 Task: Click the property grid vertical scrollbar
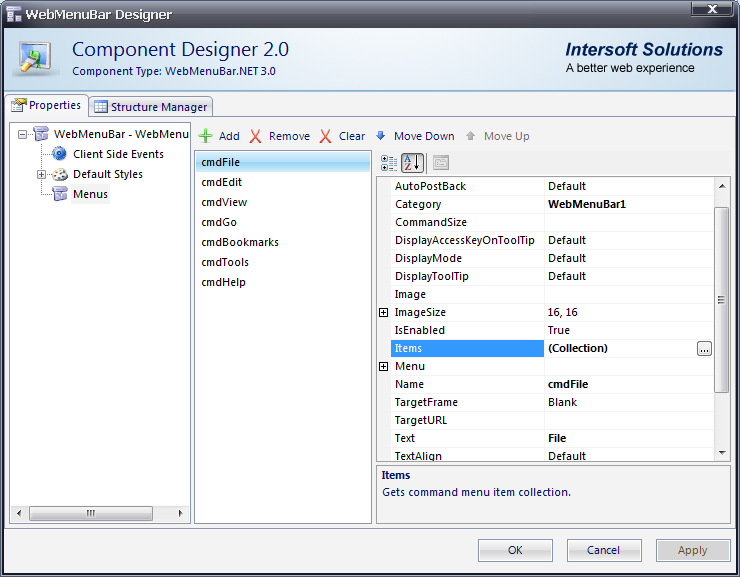tap(722, 300)
